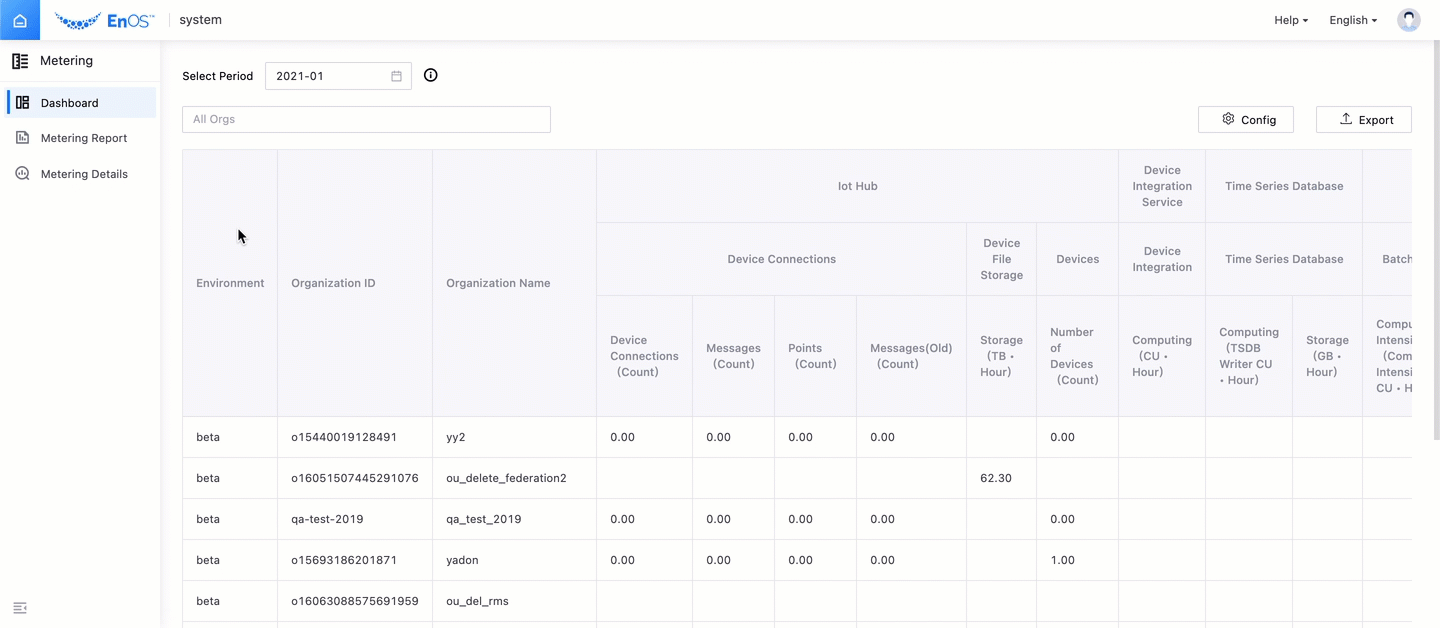1440x628 pixels.
Task: Click the info icon beside period selector
Action: [x=431, y=75]
